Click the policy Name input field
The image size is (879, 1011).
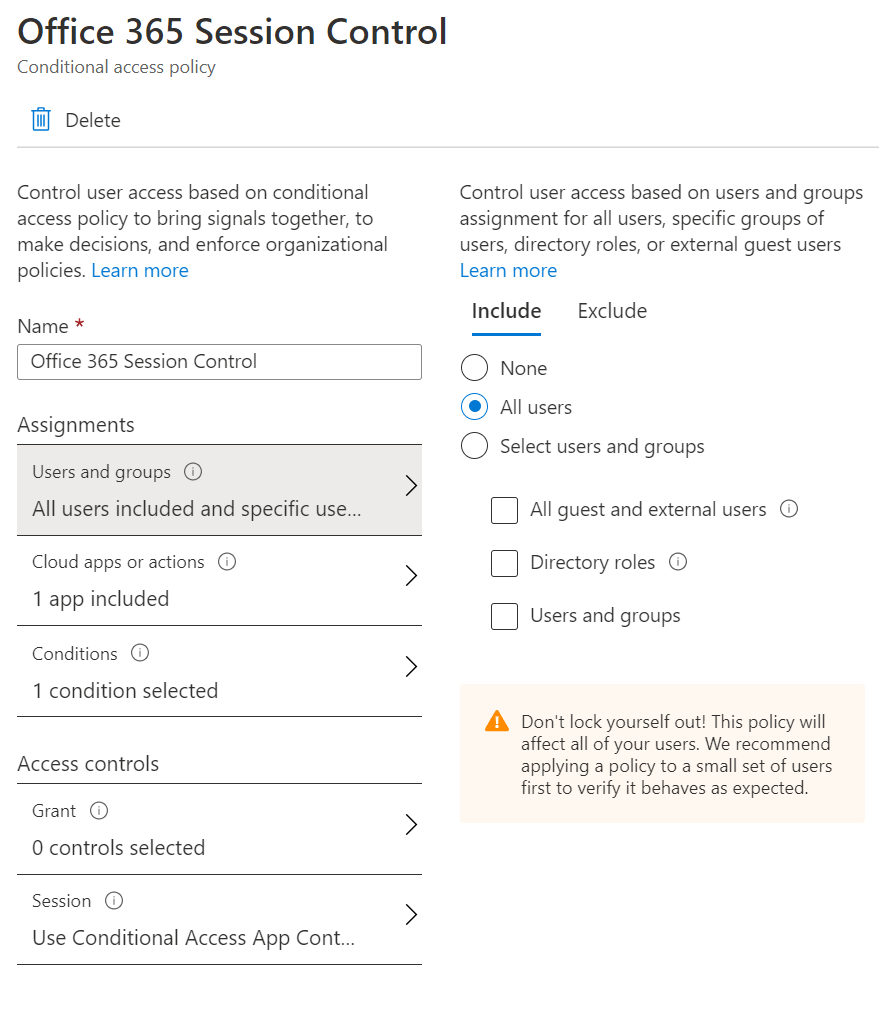pyautogui.click(x=219, y=362)
